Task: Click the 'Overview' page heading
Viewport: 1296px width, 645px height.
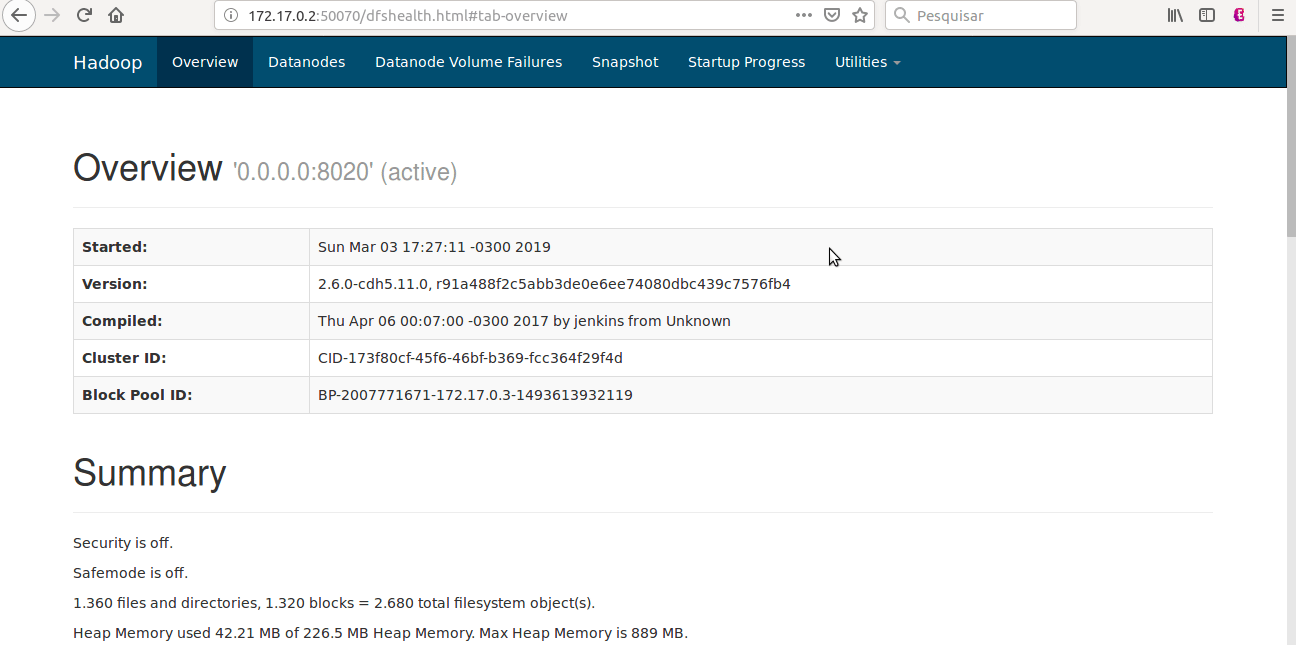Action: pos(148,167)
